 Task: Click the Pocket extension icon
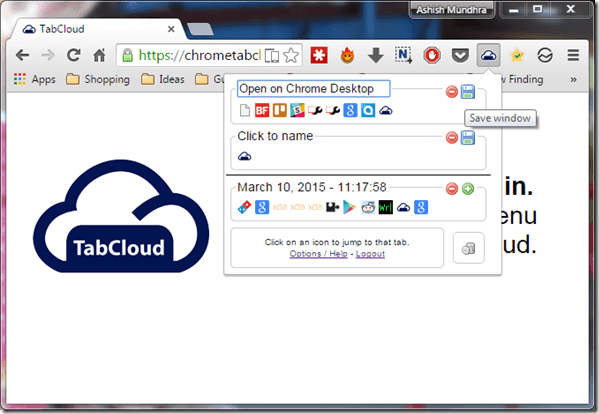click(x=460, y=56)
